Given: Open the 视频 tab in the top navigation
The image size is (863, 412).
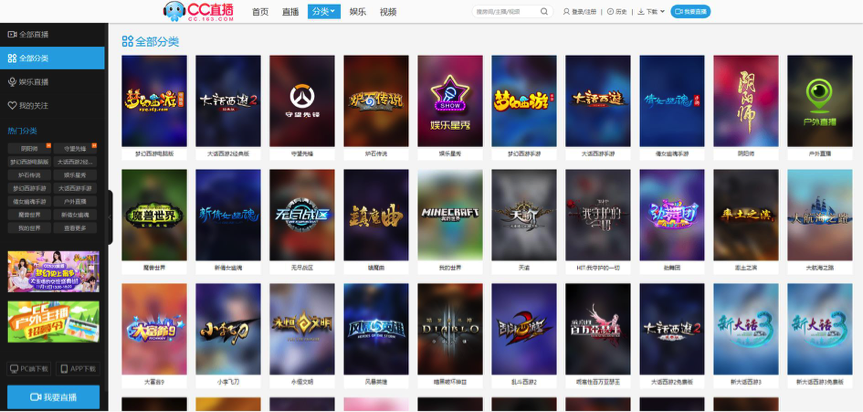Looking at the screenshot, I should point(388,12).
